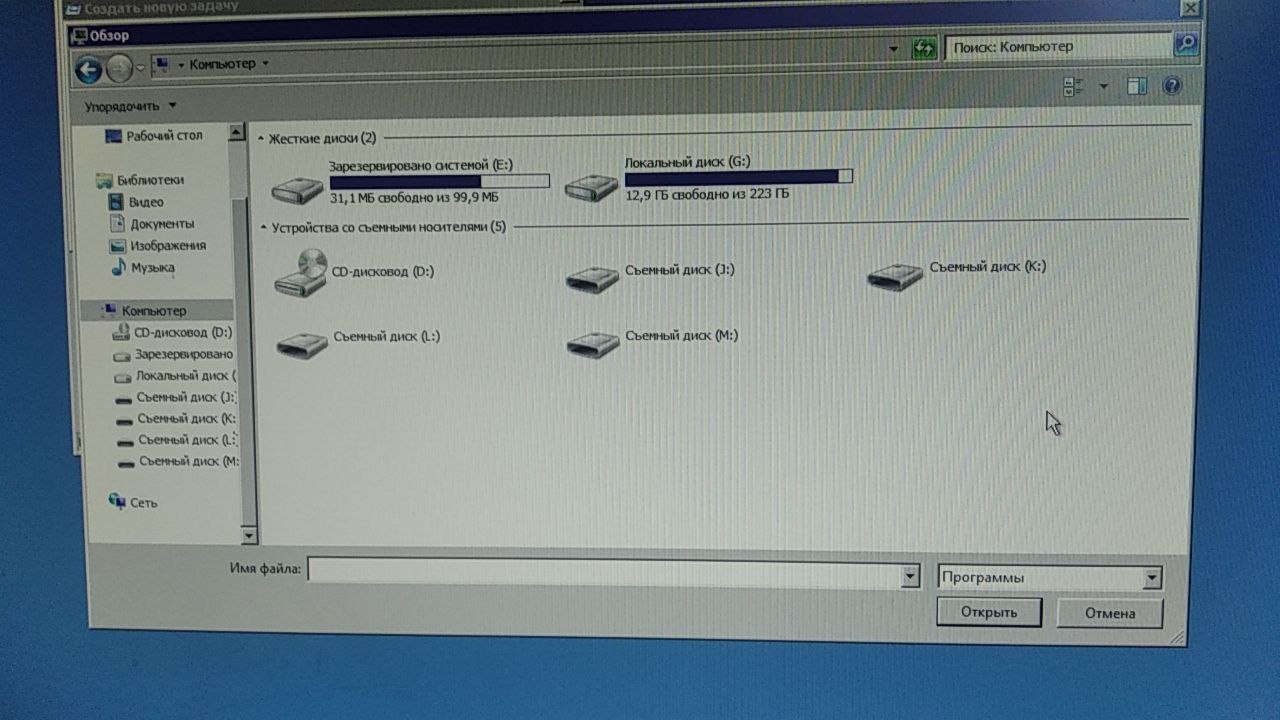Click the computer icon in the address bar
The height and width of the screenshot is (720, 1280).
(161, 64)
